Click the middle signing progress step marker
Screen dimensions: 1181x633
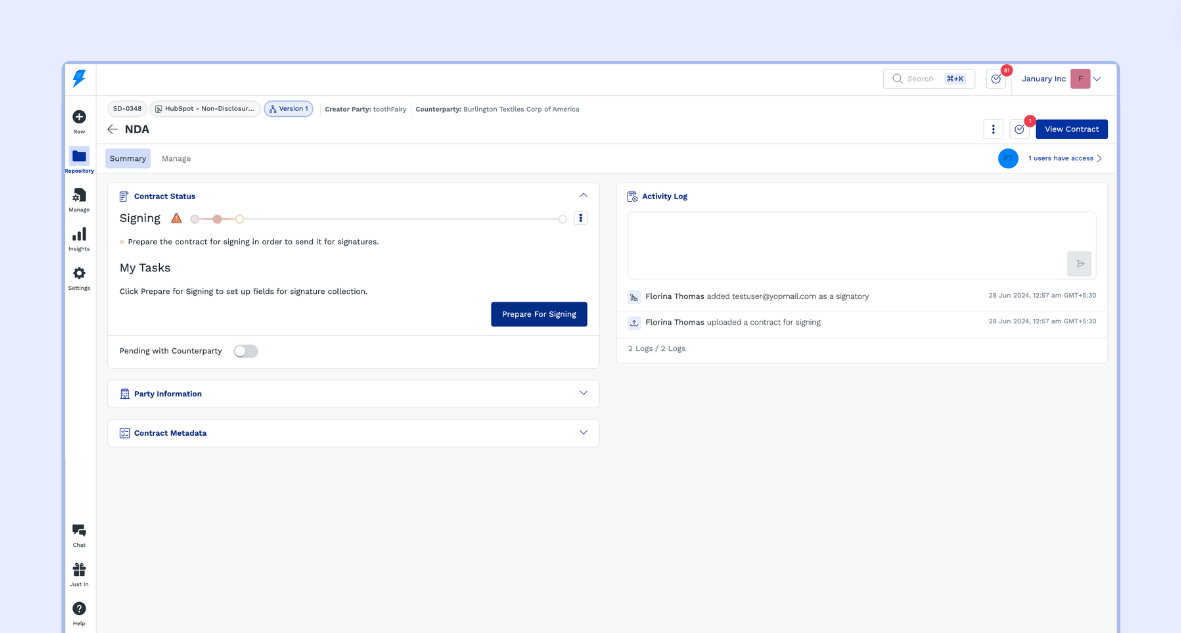[x=217, y=219]
